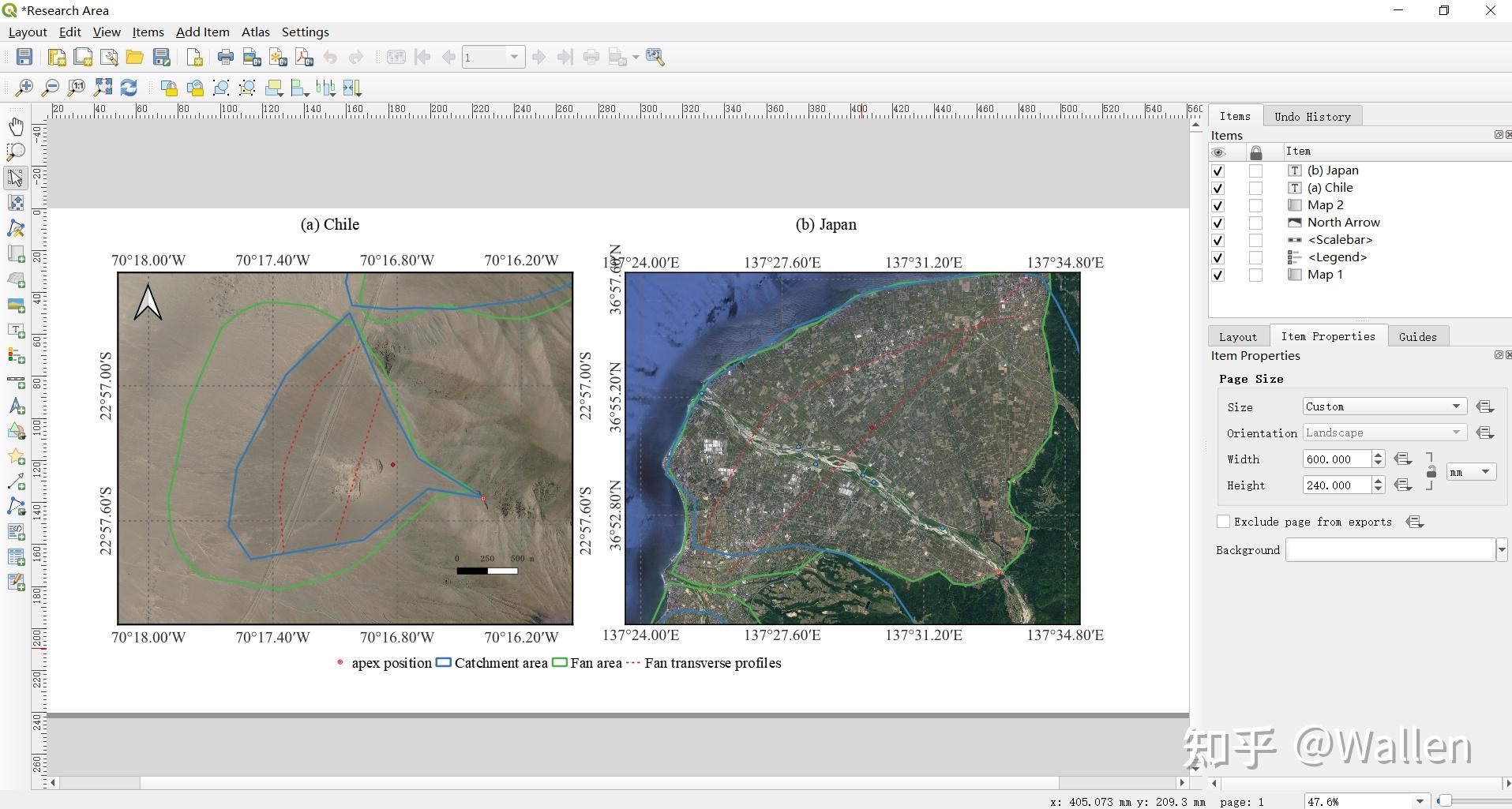Open the Atlas menu
This screenshot has width=1512, height=809.
255,32
